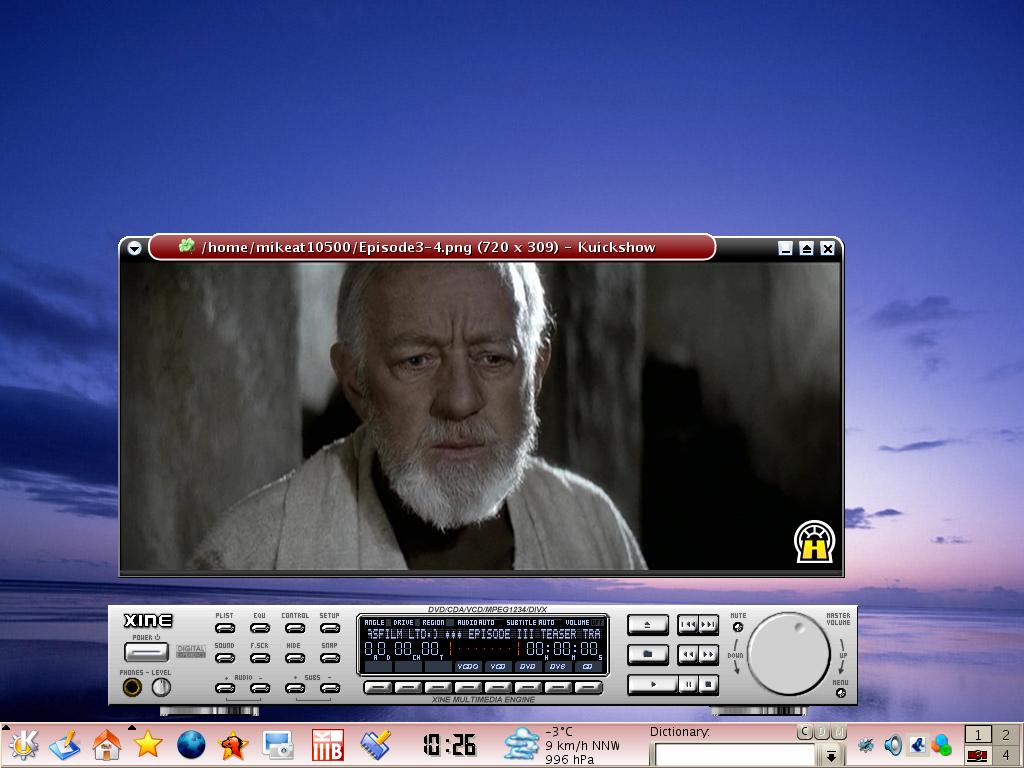
Task: Click the xine seek bar in display
Action: click(x=484, y=650)
